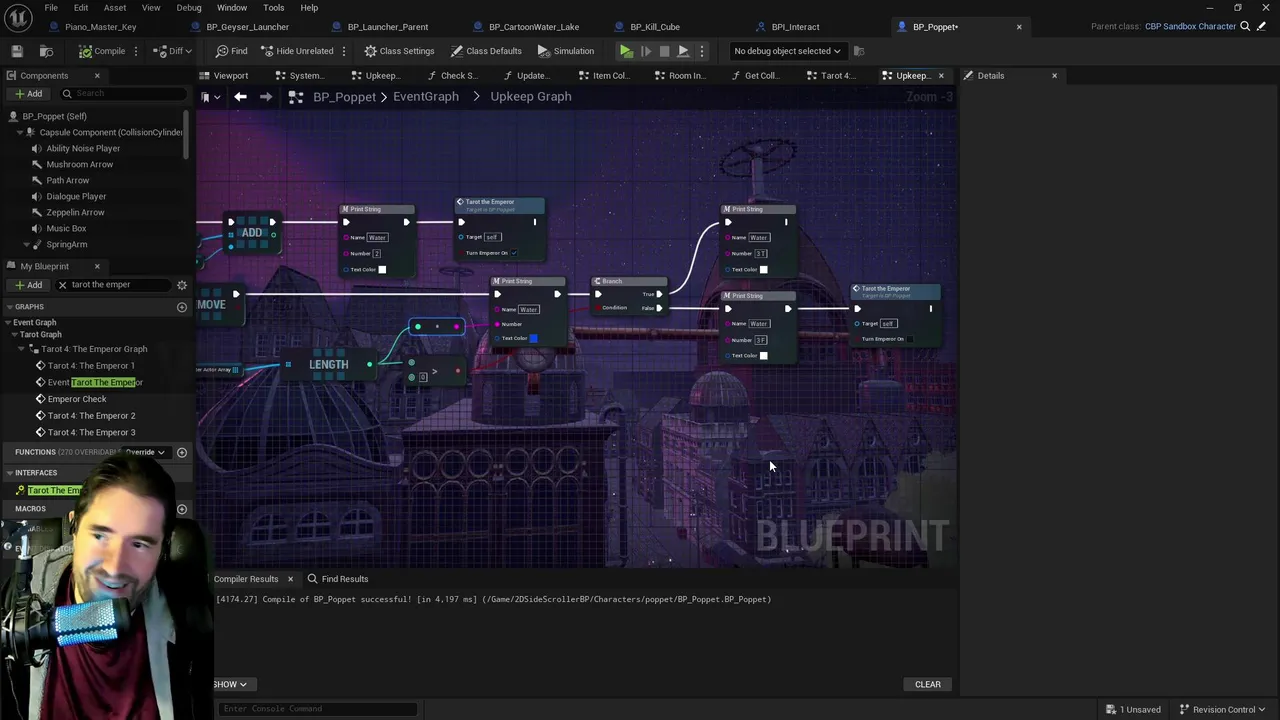The height and width of the screenshot is (720, 1280).
Task: Toggle Turn Emperor On checkbox on right node
Action: (909, 339)
